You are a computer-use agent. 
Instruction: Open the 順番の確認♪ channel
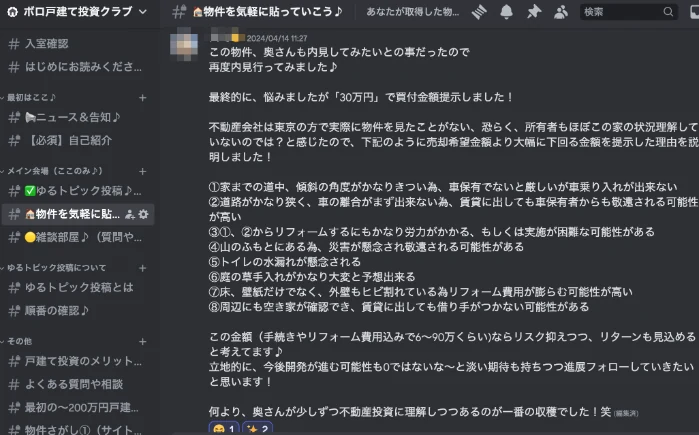point(78,311)
